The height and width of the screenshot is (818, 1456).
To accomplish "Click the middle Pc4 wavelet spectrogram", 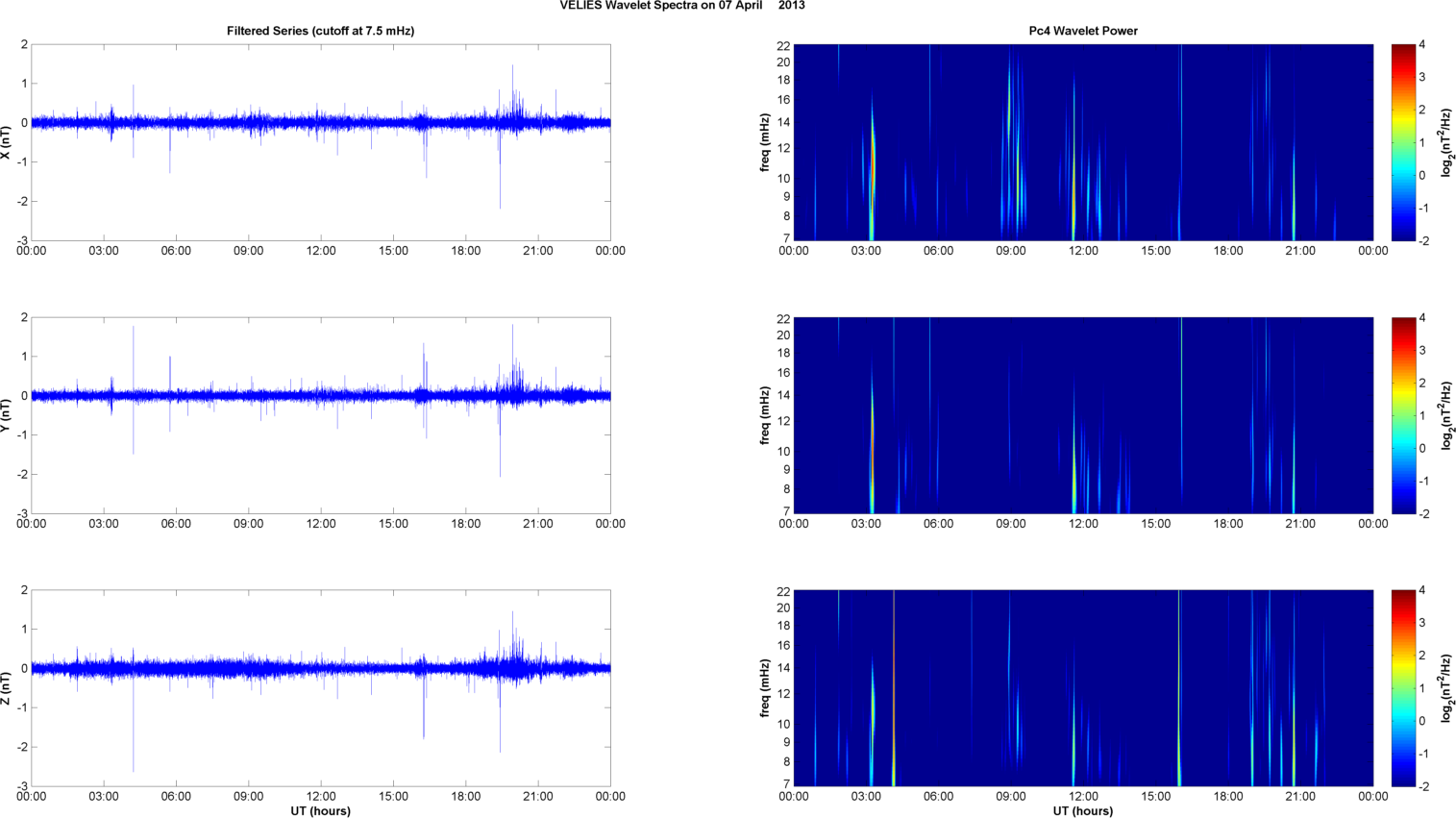I will coord(1083,415).
